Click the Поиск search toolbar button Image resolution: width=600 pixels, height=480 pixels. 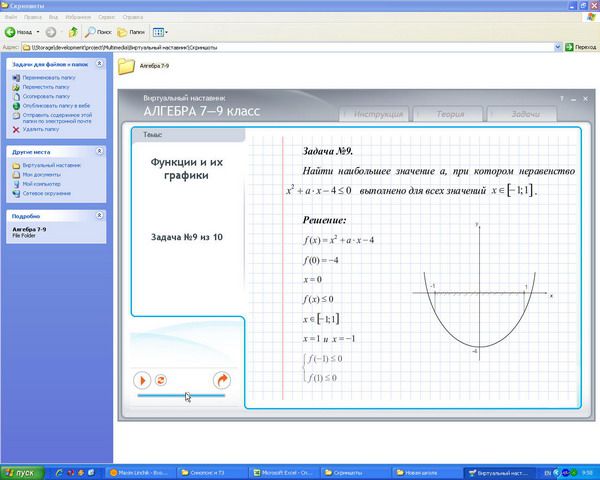point(98,31)
